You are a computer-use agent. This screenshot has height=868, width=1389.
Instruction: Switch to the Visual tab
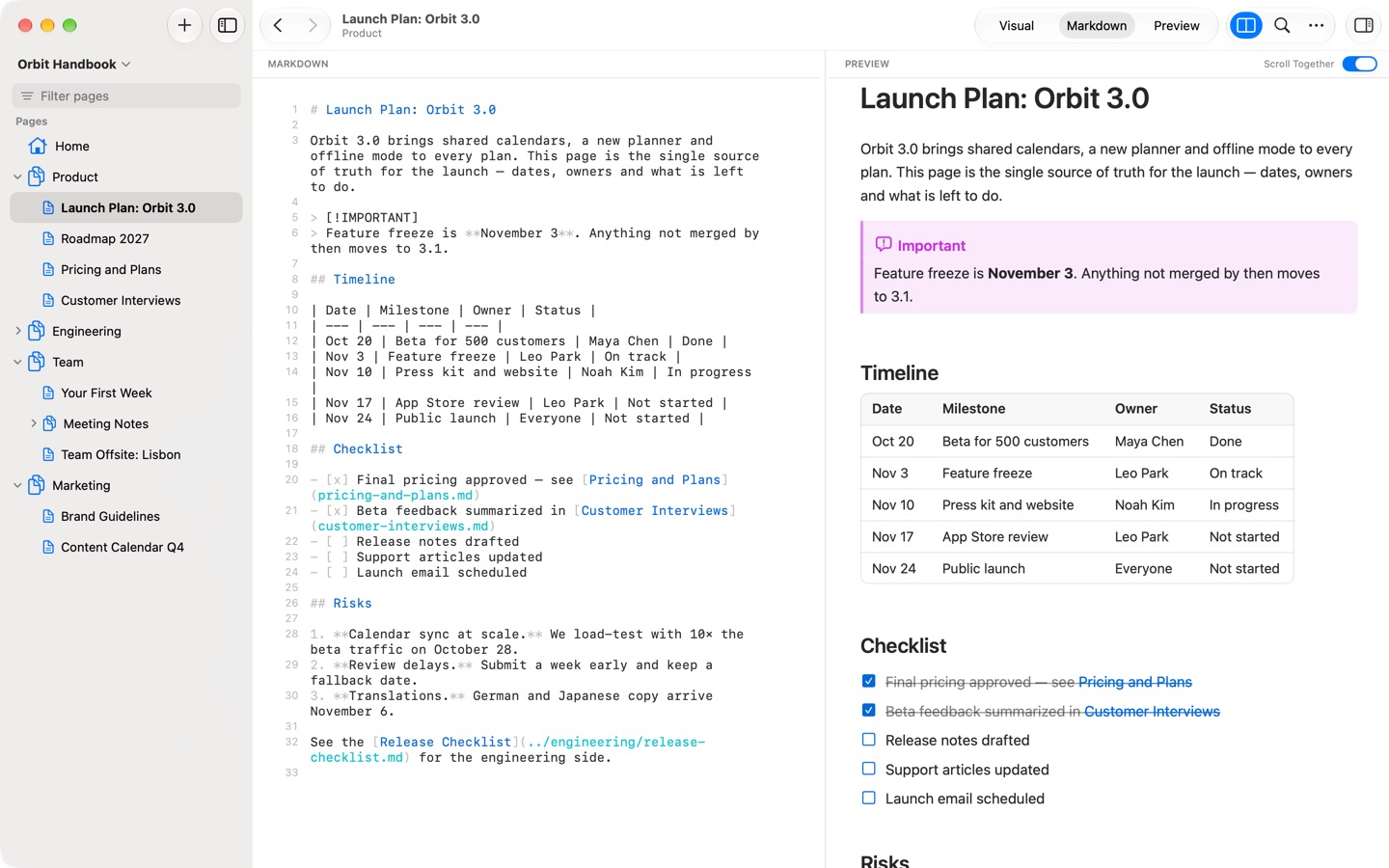pos(1016,25)
